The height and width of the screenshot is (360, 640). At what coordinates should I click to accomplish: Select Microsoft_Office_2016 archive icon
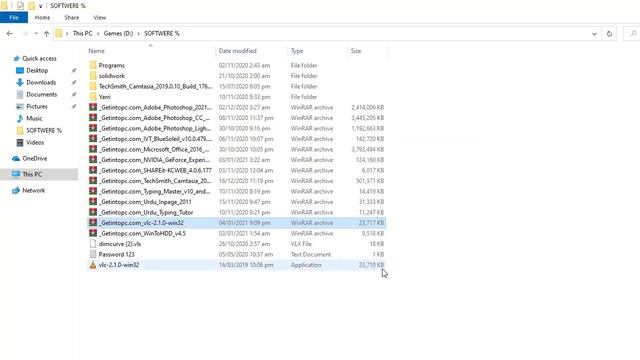93,149
